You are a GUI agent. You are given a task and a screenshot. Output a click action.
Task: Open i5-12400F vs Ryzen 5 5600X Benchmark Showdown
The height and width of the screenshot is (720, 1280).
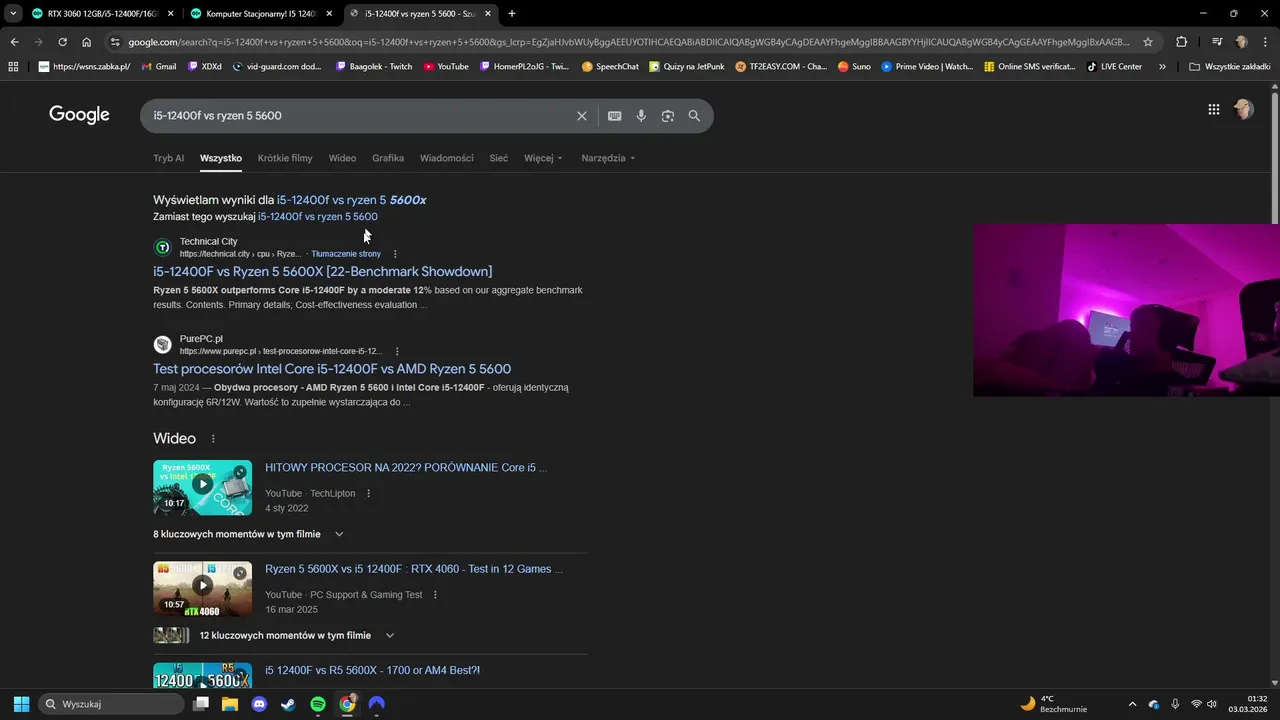[322, 272]
